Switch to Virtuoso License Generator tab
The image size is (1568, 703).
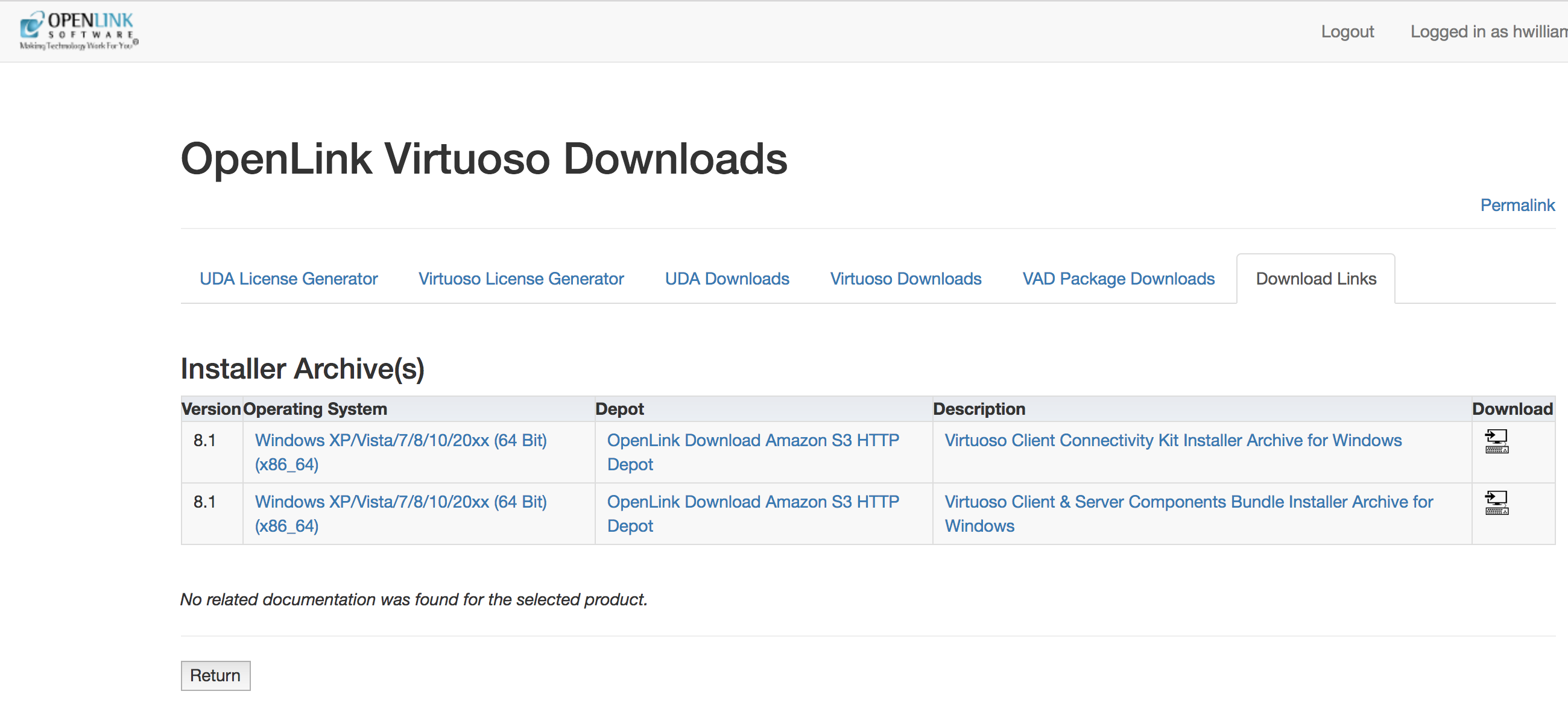[521, 279]
